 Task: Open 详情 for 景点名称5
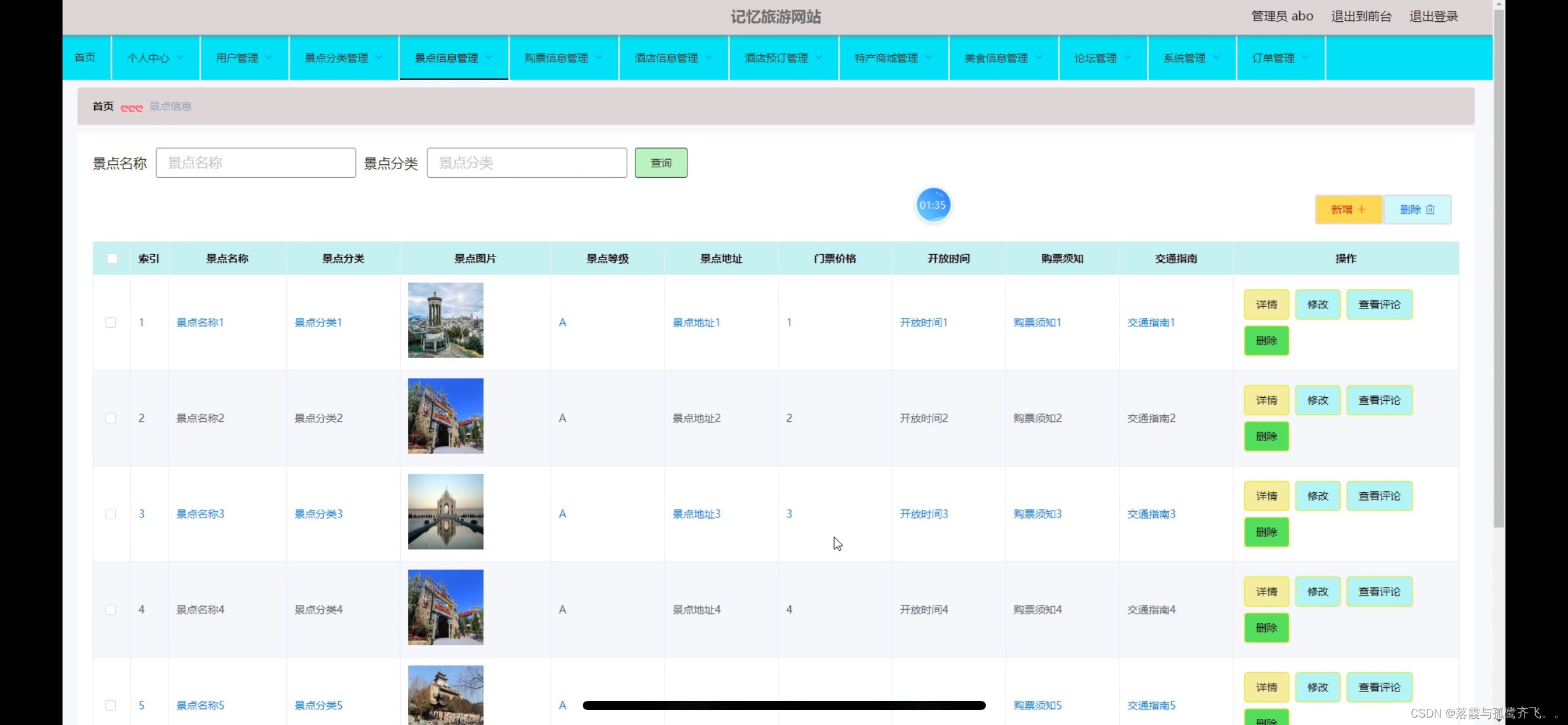click(1266, 688)
